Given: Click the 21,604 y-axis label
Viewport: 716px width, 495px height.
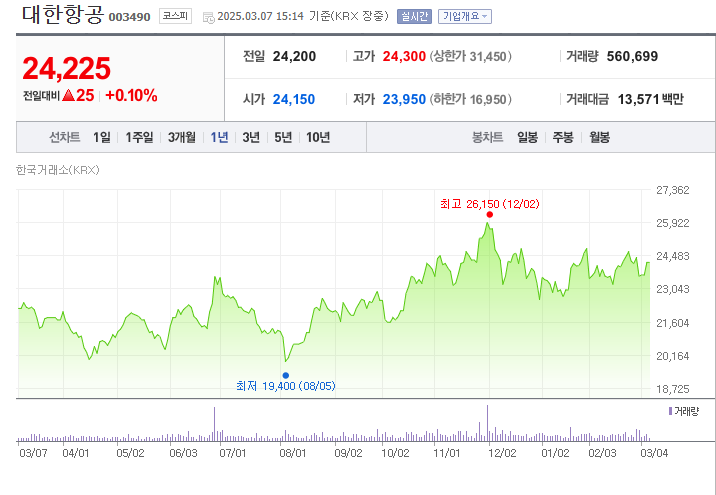Looking at the screenshot, I should [x=673, y=323].
